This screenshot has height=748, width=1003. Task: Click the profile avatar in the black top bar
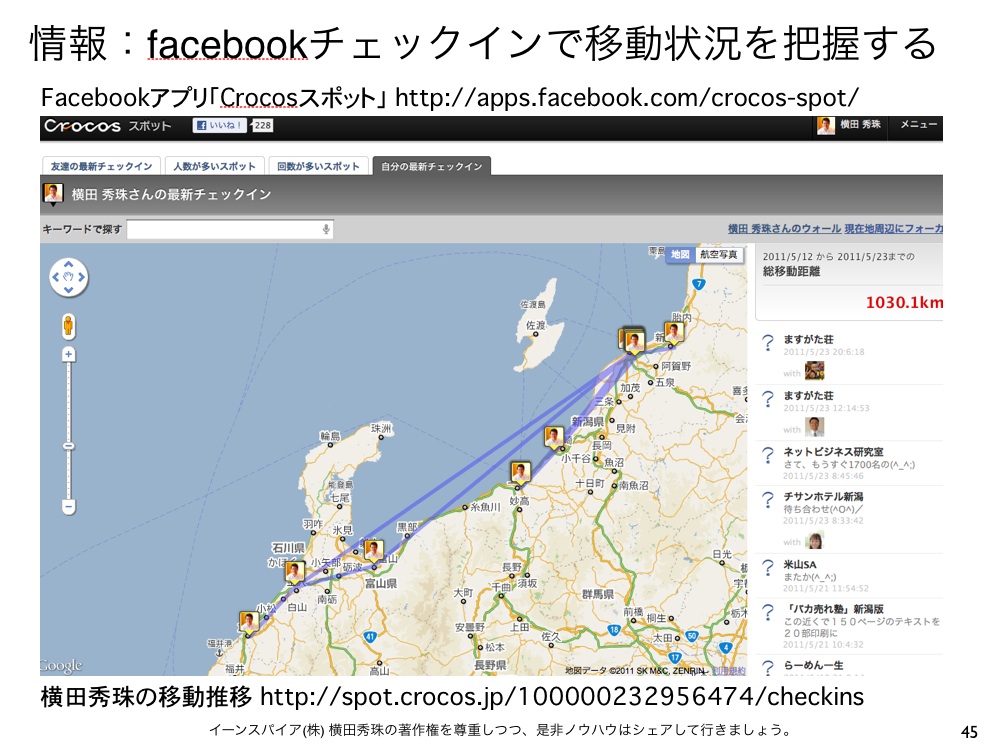click(x=826, y=125)
